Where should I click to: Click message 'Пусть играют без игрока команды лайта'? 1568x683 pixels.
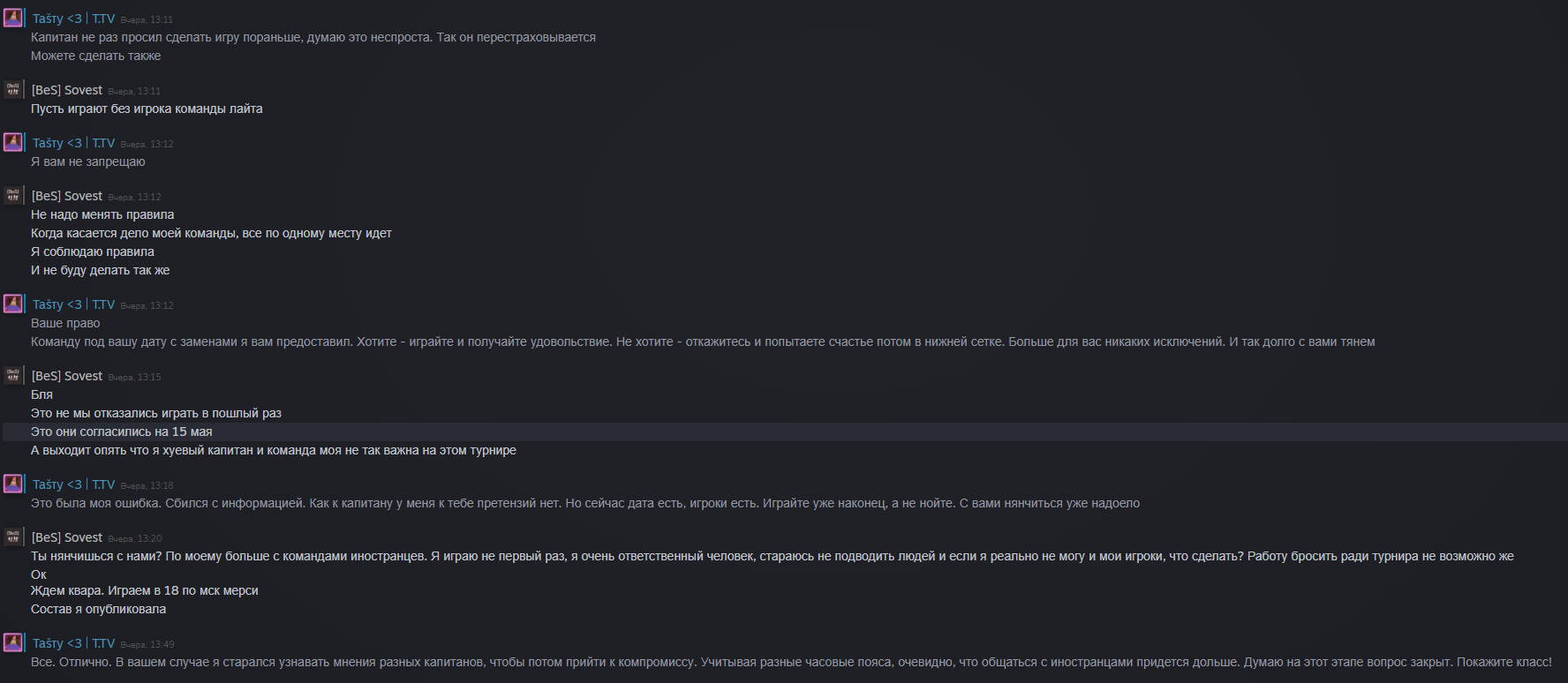[x=147, y=109]
